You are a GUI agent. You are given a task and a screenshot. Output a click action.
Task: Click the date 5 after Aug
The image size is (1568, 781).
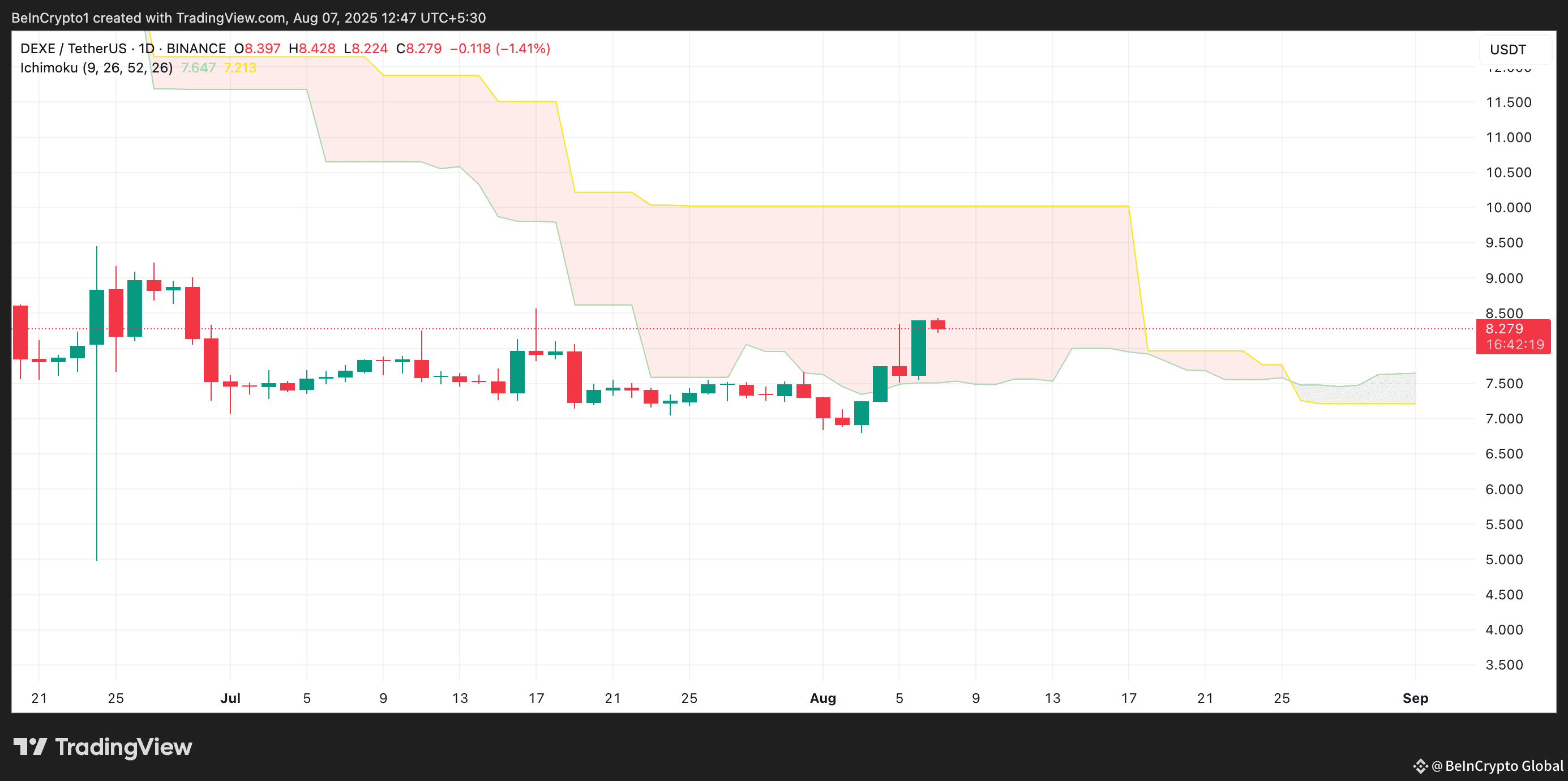point(899,698)
